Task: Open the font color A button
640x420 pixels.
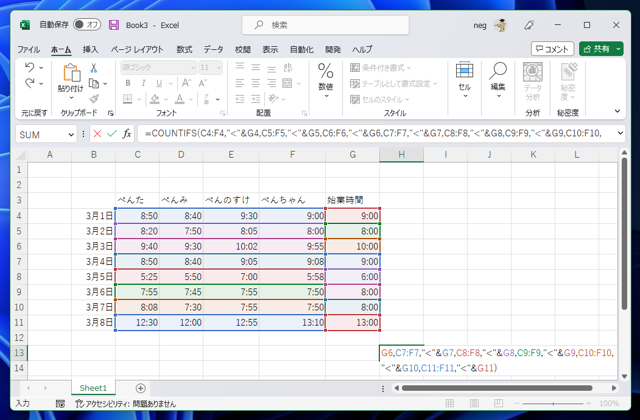Action: 180,99
